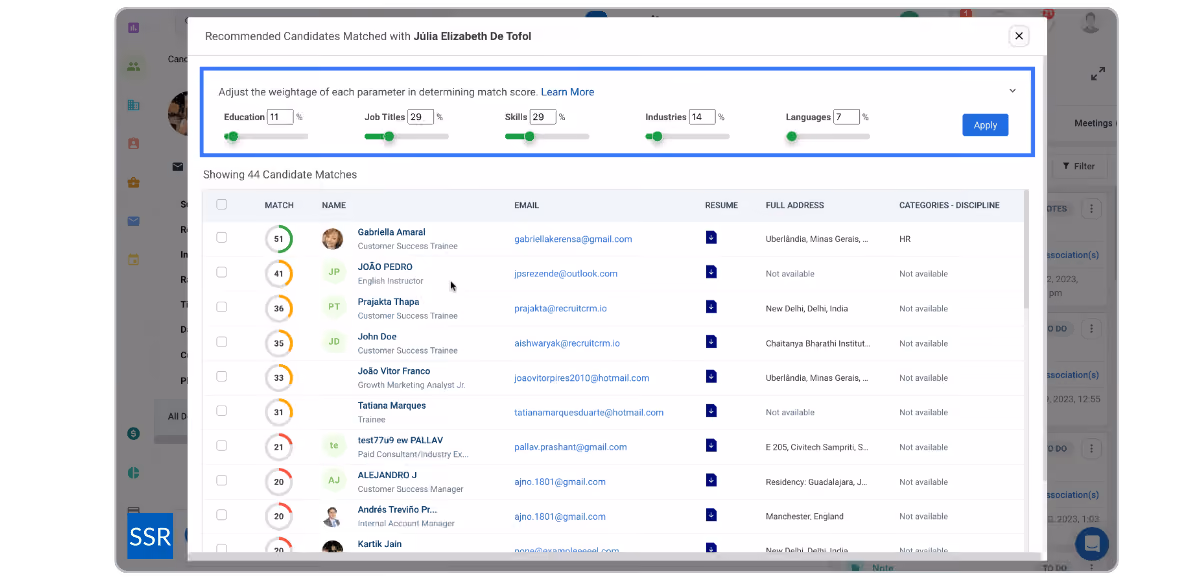Click the Apply button
This screenshot has height=580, width=1200.
tap(985, 125)
